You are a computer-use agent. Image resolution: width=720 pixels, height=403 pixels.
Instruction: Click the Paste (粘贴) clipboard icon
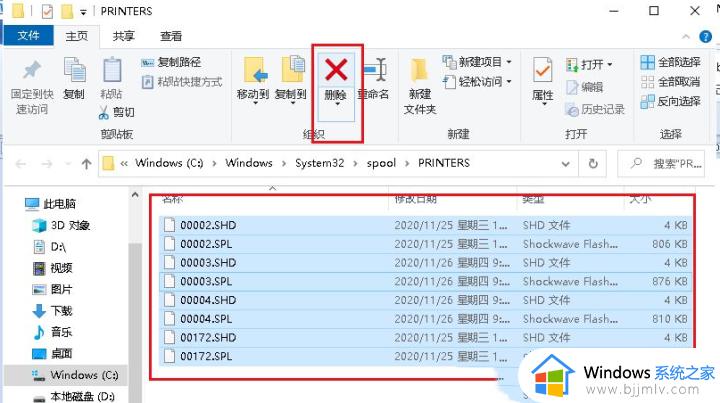(112, 70)
